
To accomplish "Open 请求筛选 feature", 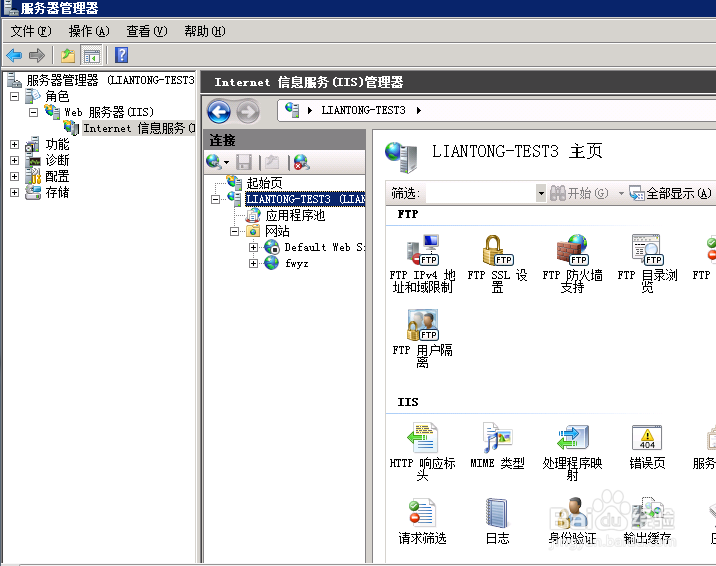I will 422,521.
